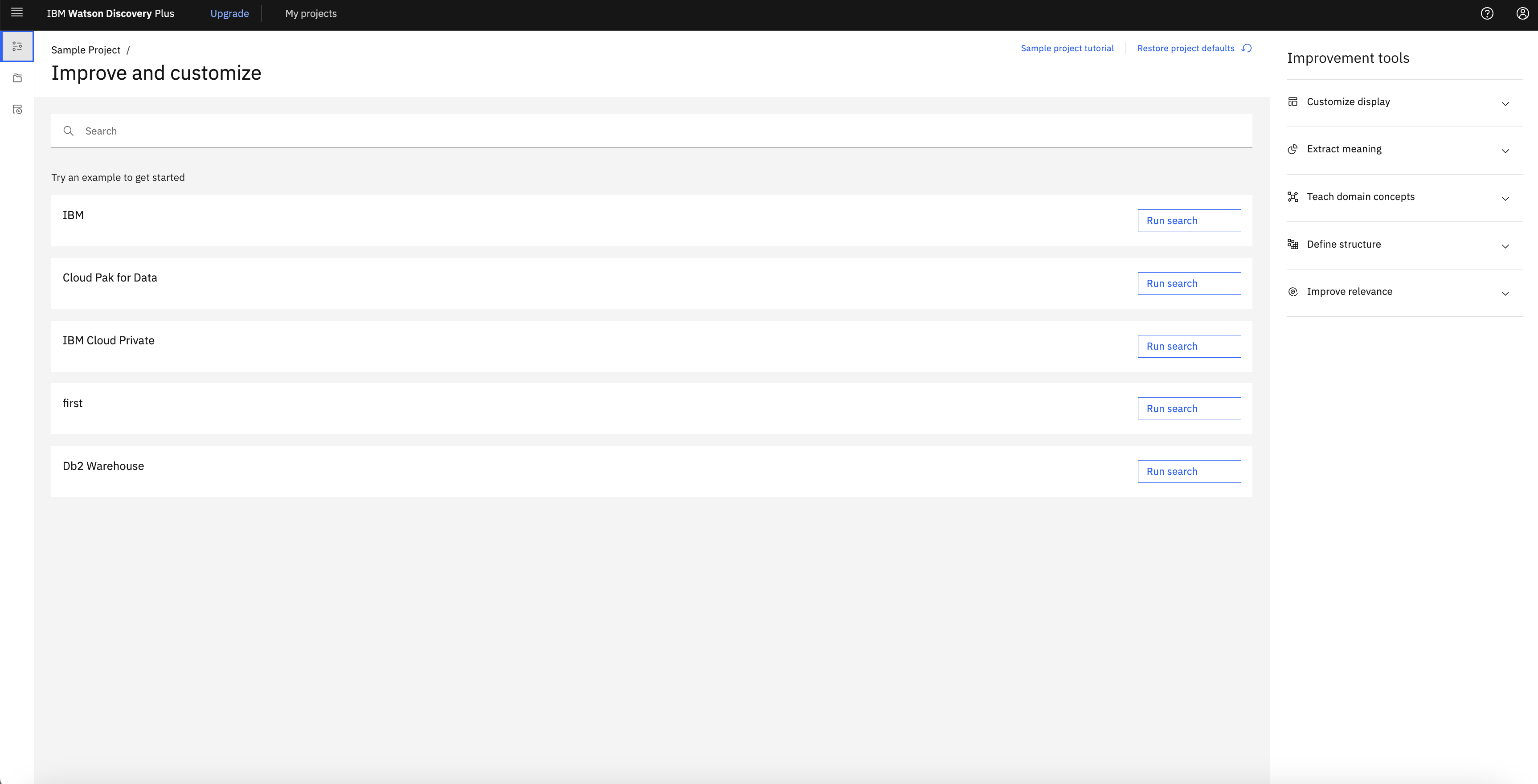This screenshot has width=1538, height=784.
Task: Click the search input field
Action: click(651, 131)
